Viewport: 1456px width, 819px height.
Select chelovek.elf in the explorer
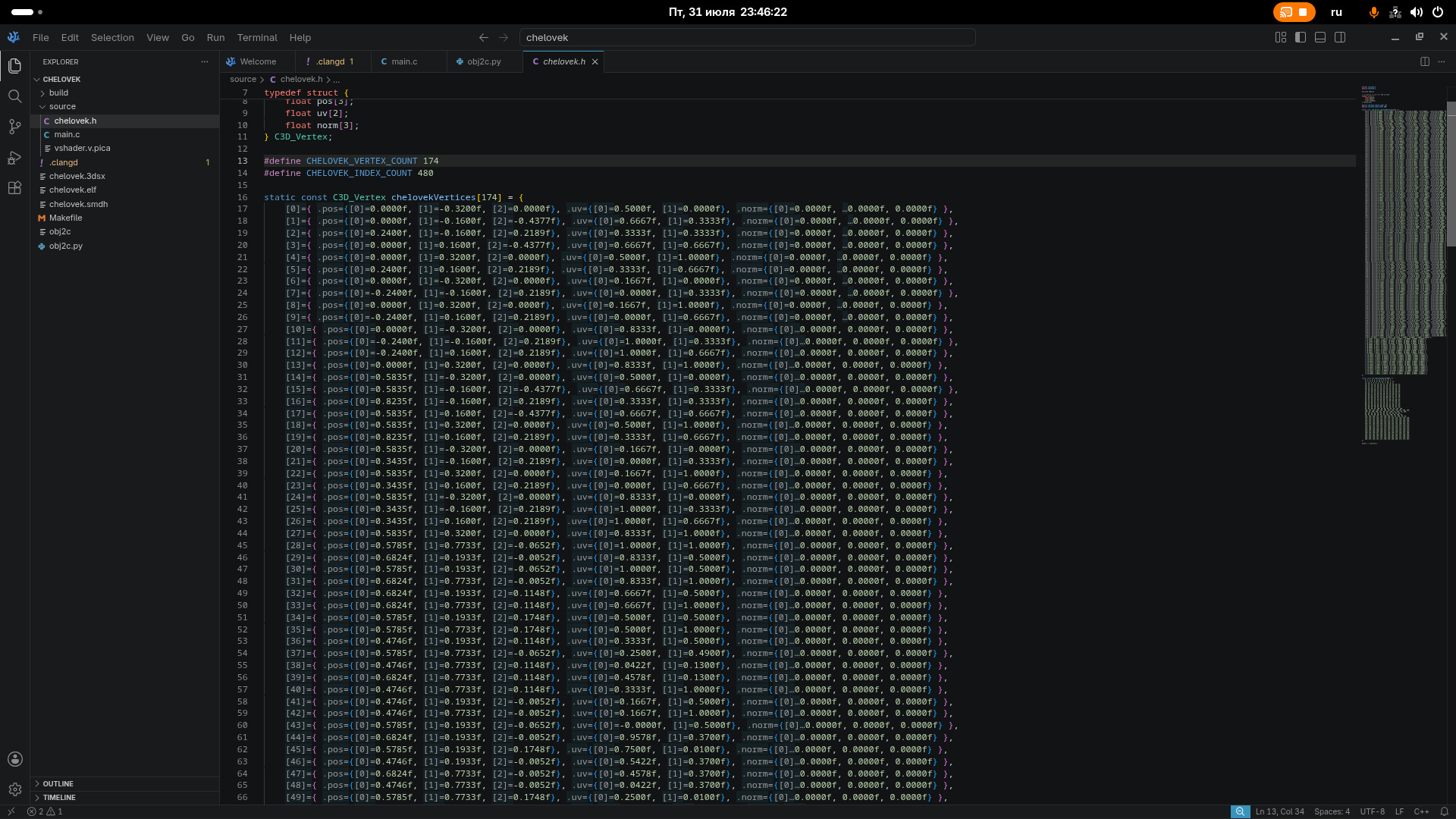pos(124,190)
